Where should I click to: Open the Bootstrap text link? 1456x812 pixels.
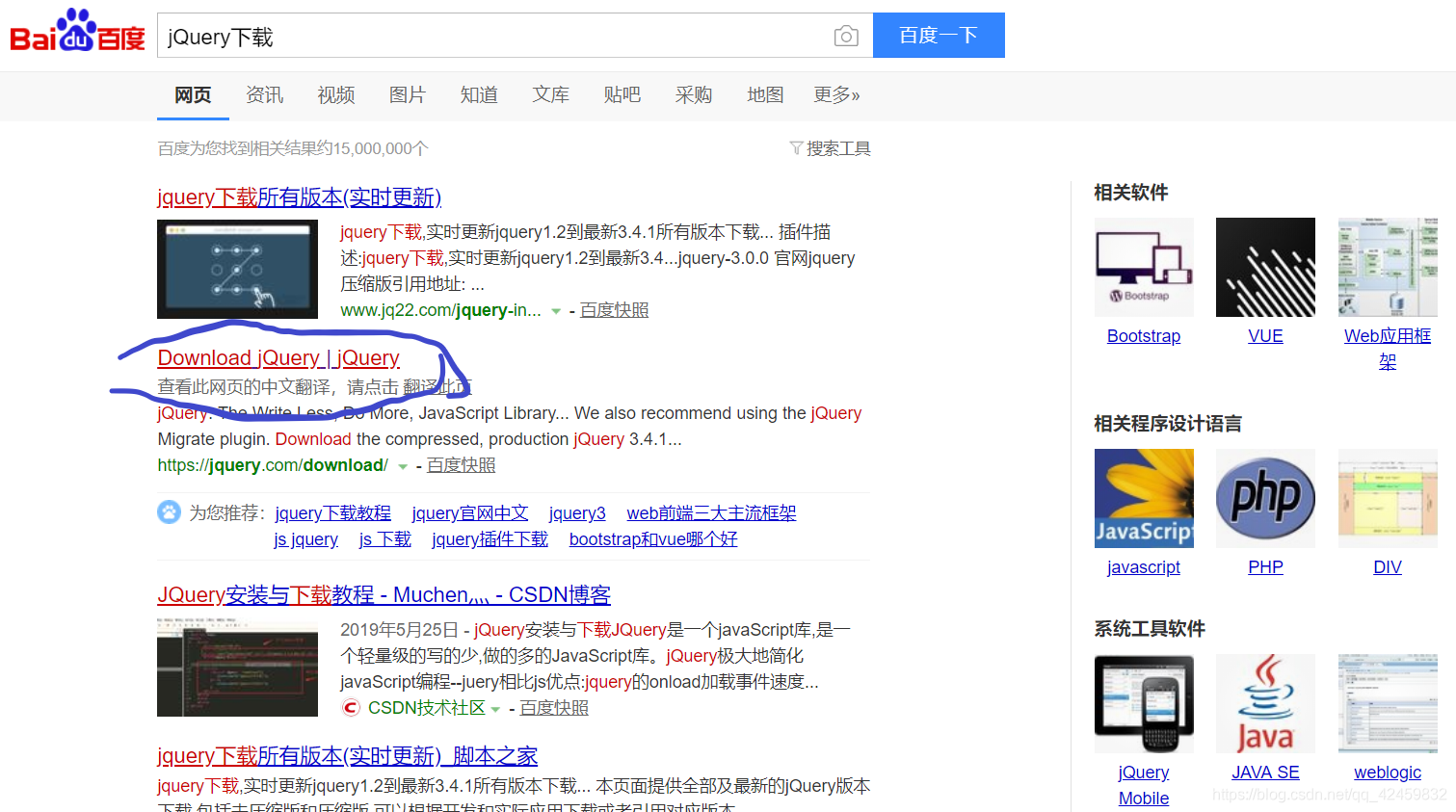(x=1144, y=336)
